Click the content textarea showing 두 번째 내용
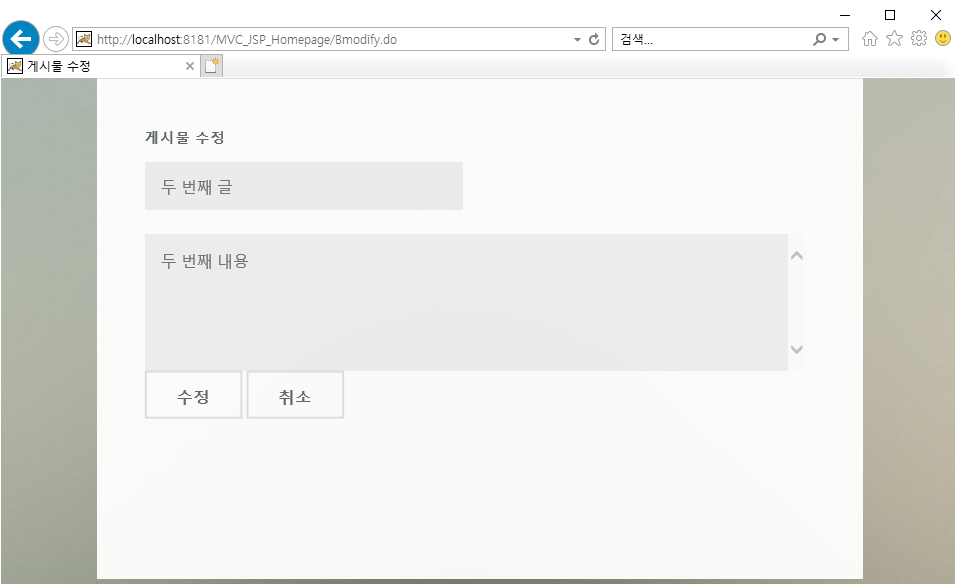This screenshot has height=584, width=955. coord(460,300)
